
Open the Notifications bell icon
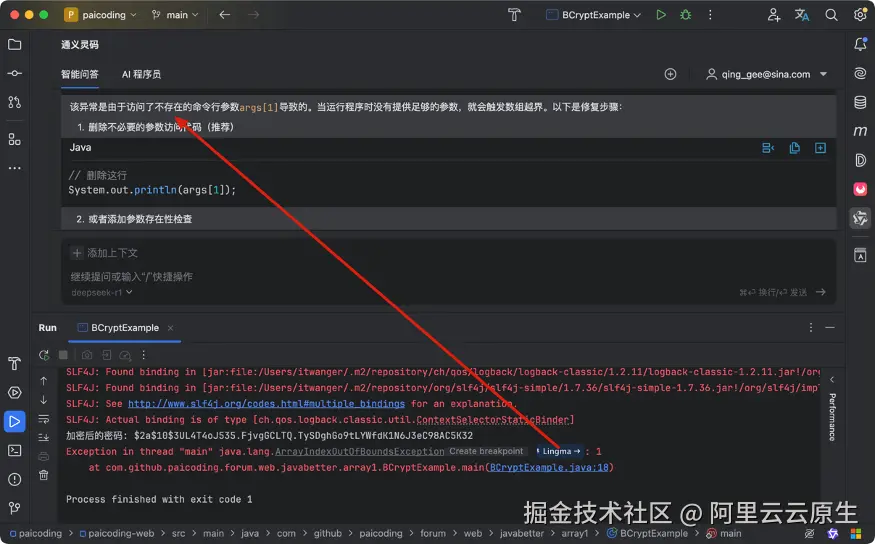point(860,45)
